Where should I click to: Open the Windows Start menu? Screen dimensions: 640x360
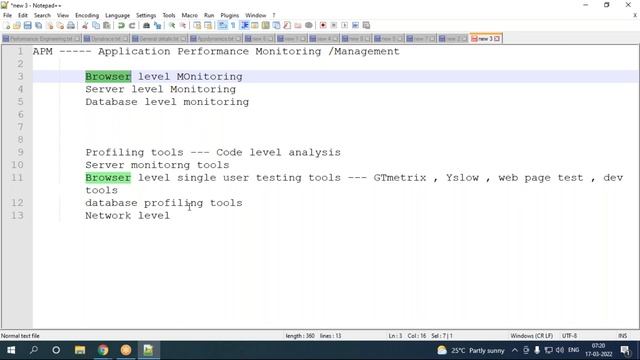(11, 350)
